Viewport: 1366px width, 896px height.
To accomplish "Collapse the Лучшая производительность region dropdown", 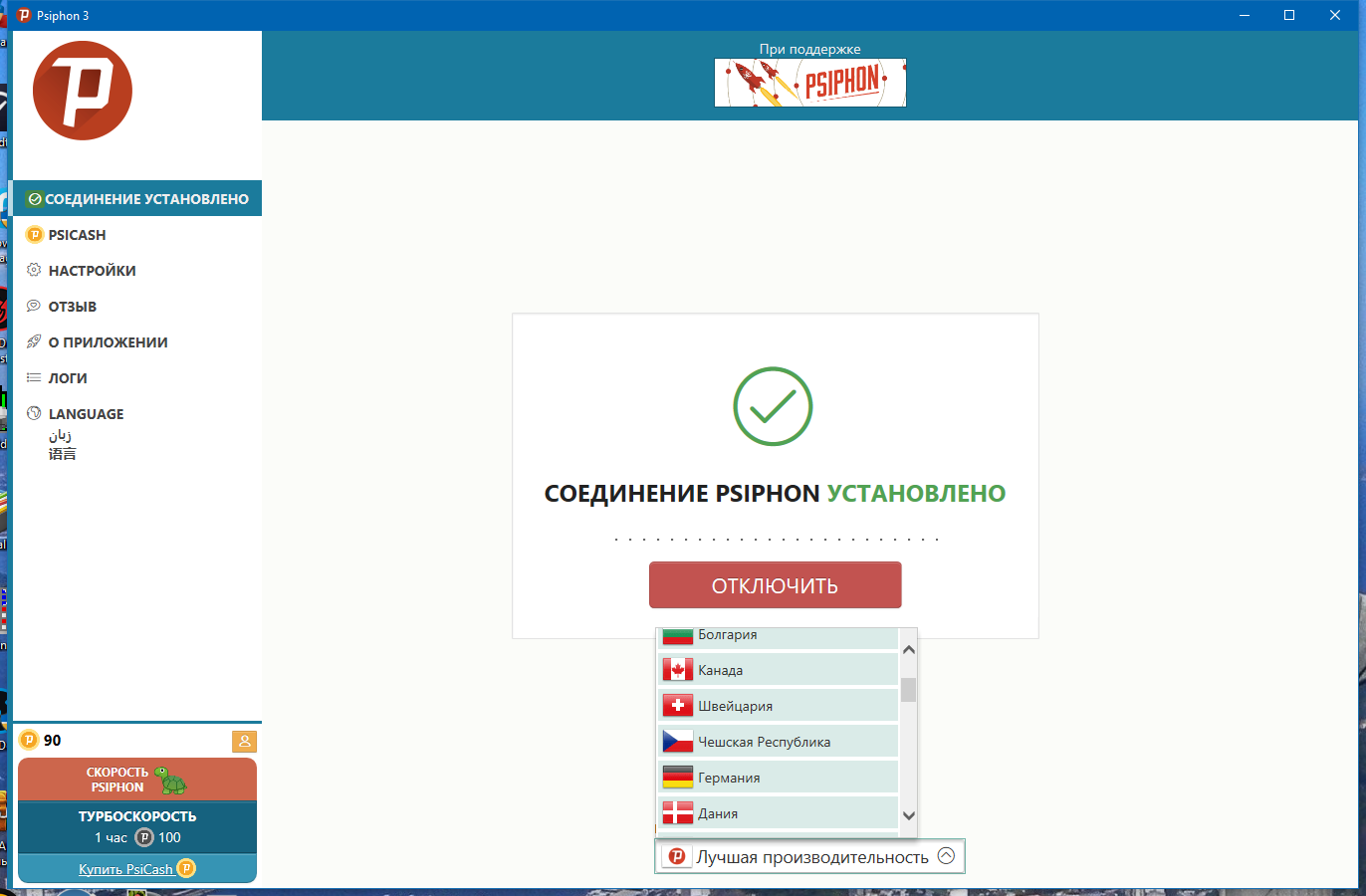I will (x=809, y=856).
